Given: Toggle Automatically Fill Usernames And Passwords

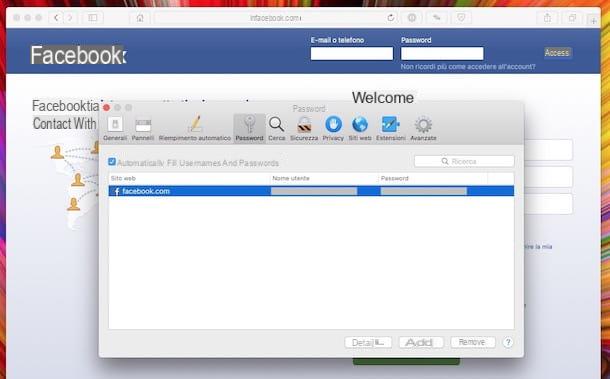Looking at the screenshot, I should 112,162.
